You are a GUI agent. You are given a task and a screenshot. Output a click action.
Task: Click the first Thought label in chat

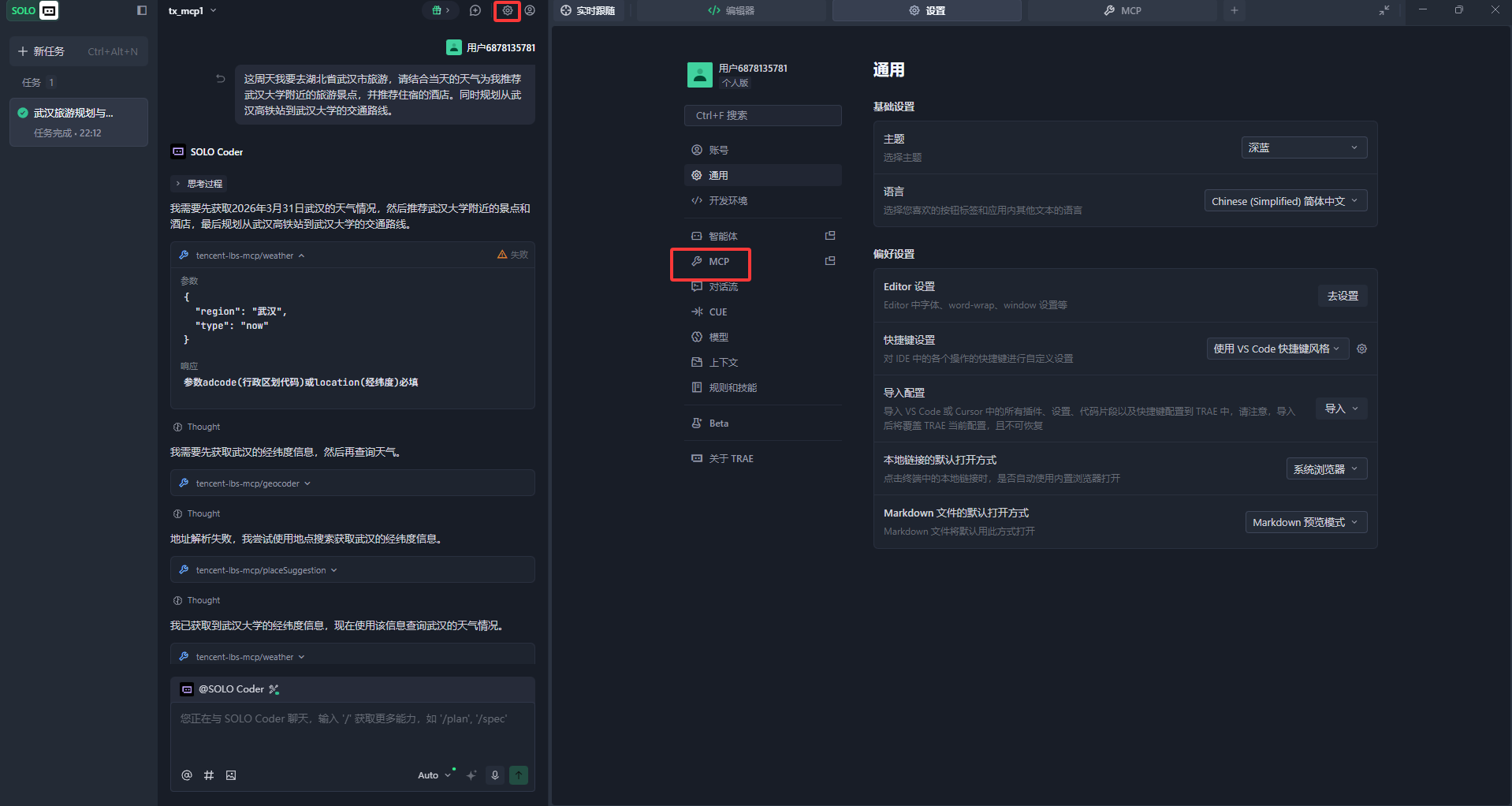[203, 427]
